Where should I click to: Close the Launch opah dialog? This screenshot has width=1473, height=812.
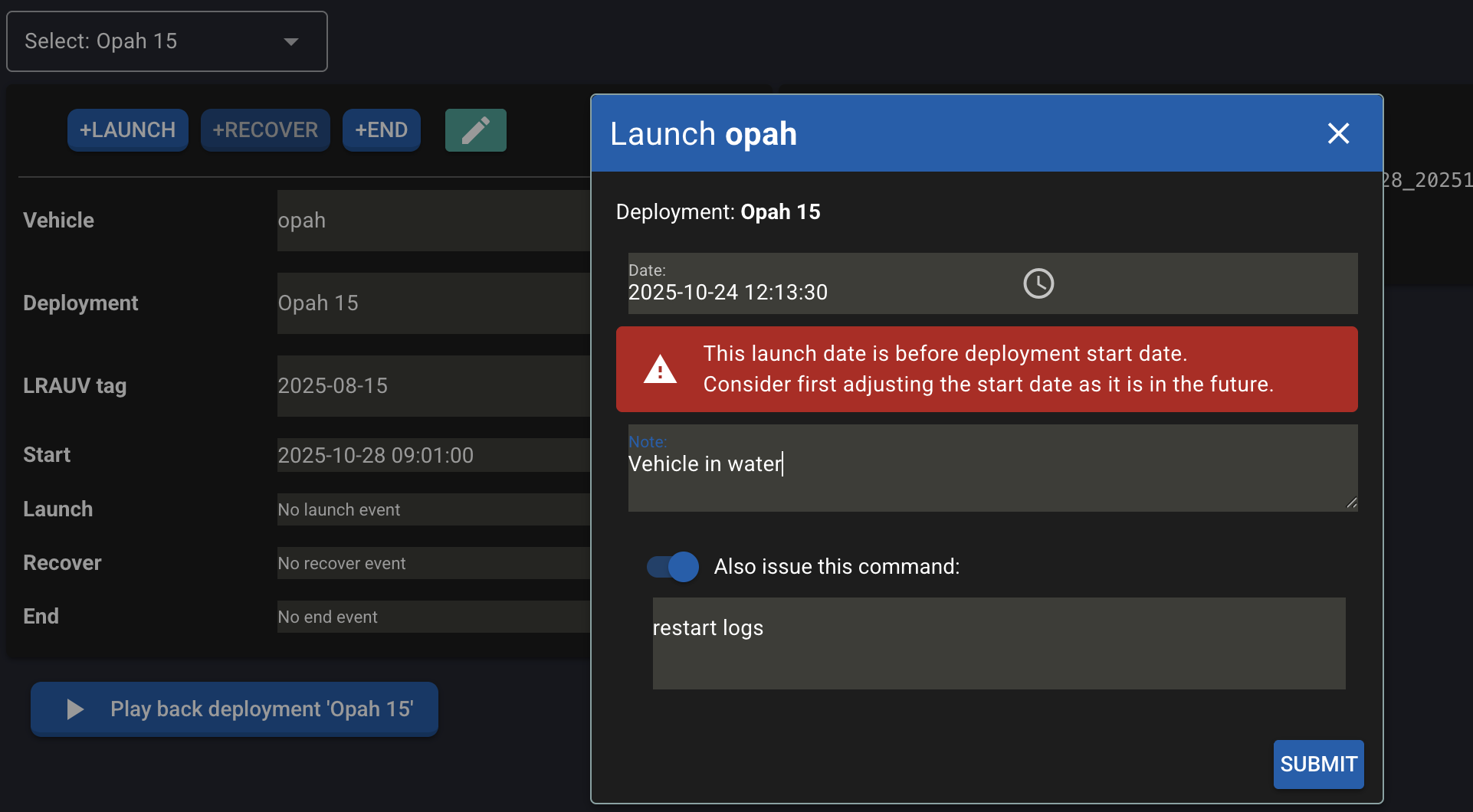pyautogui.click(x=1338, y=133)
